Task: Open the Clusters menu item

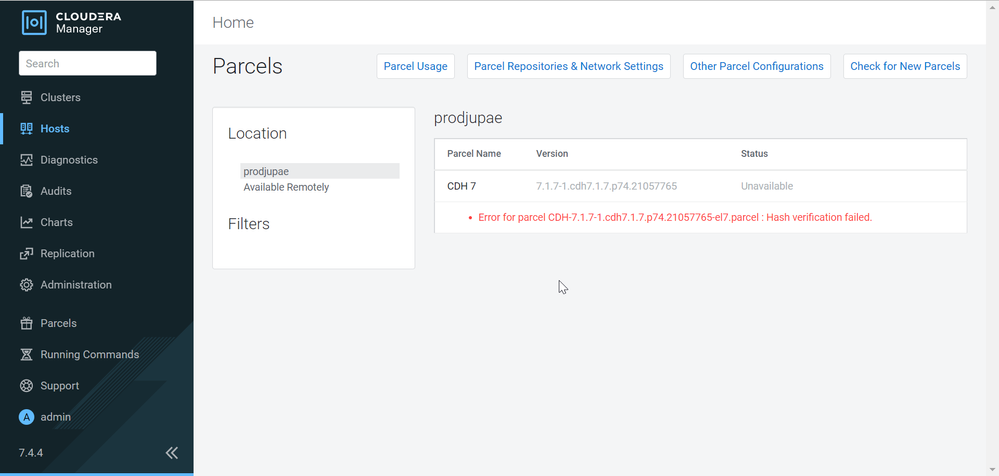Action: pos(61,97)
